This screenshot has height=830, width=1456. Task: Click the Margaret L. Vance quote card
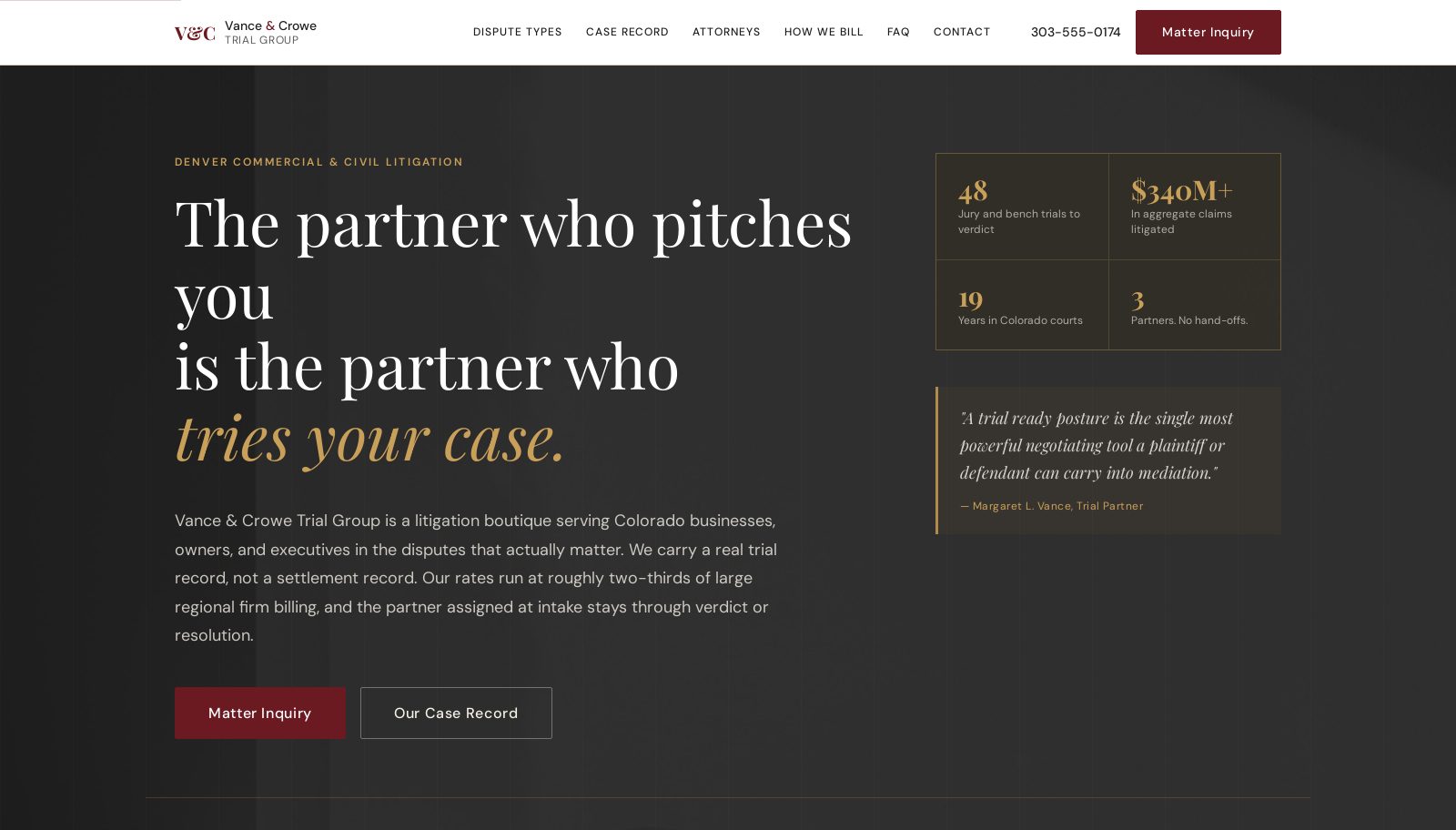(1108, 461)
